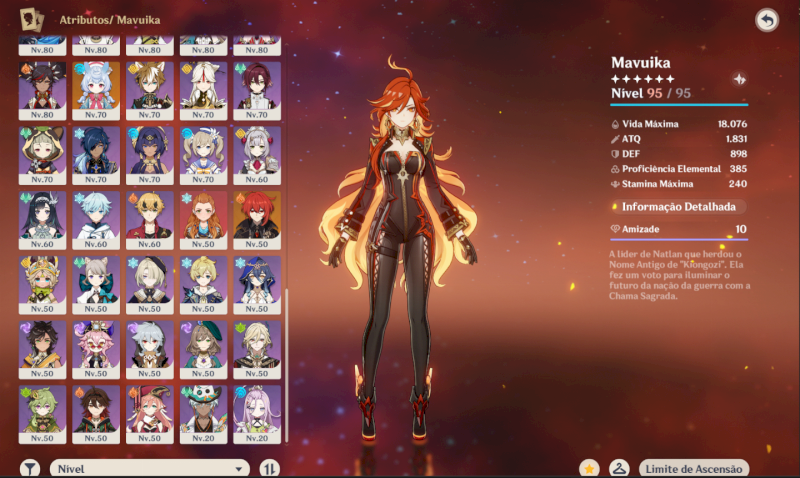Click the Amizade progress bar
Image resolution: width=800 pixels, height=478 pixels.
[x=679, y=239]
